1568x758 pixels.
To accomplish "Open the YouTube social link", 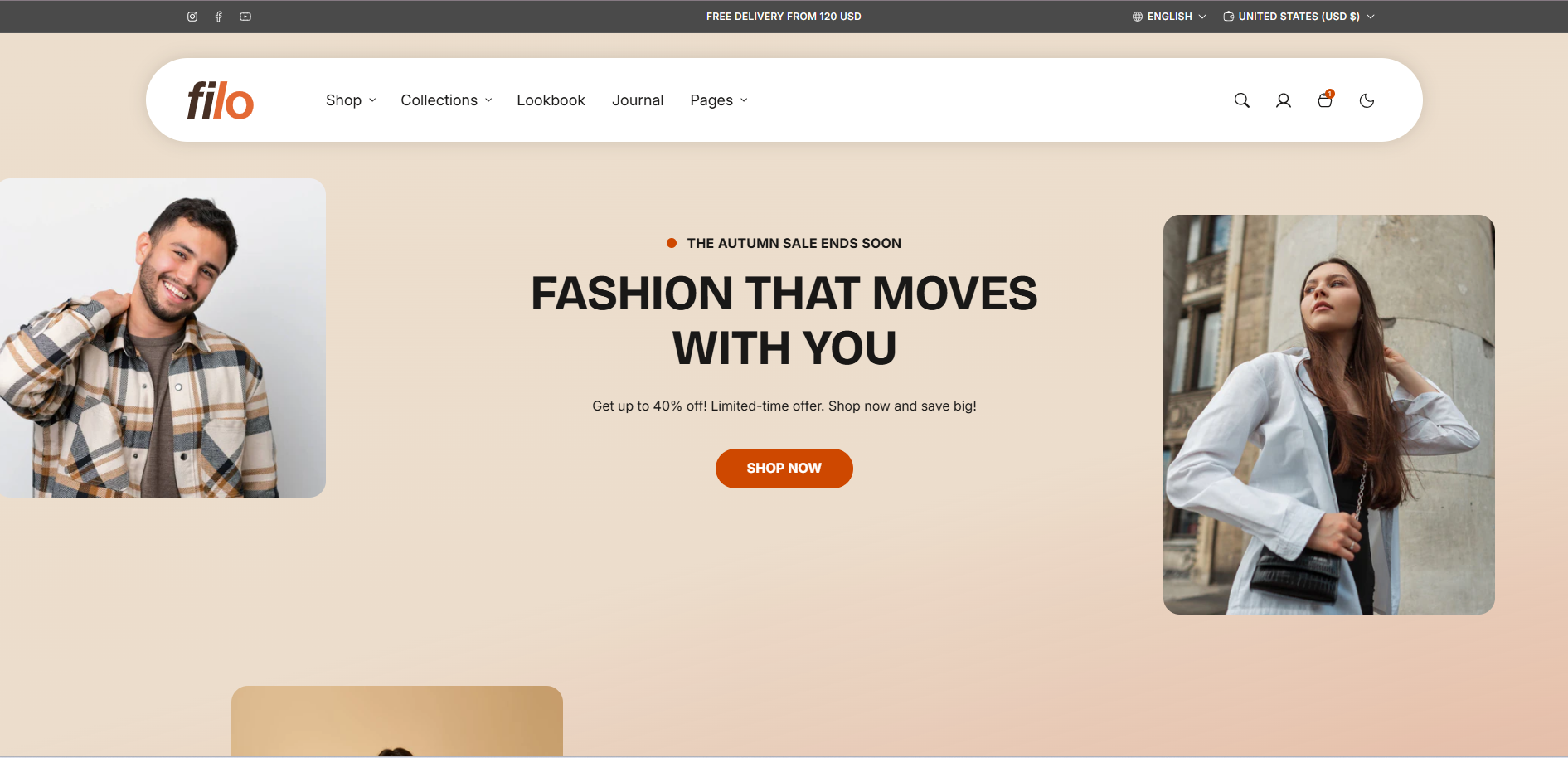I will point(245,17).
